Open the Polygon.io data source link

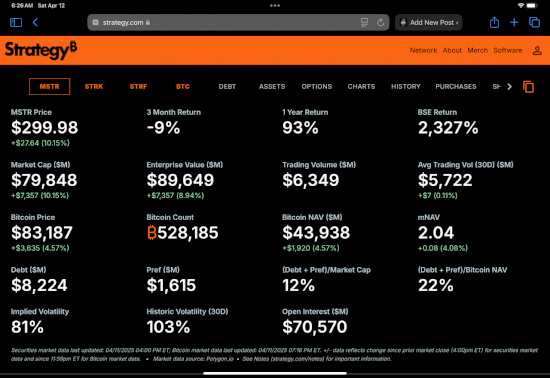pos(220,359)
